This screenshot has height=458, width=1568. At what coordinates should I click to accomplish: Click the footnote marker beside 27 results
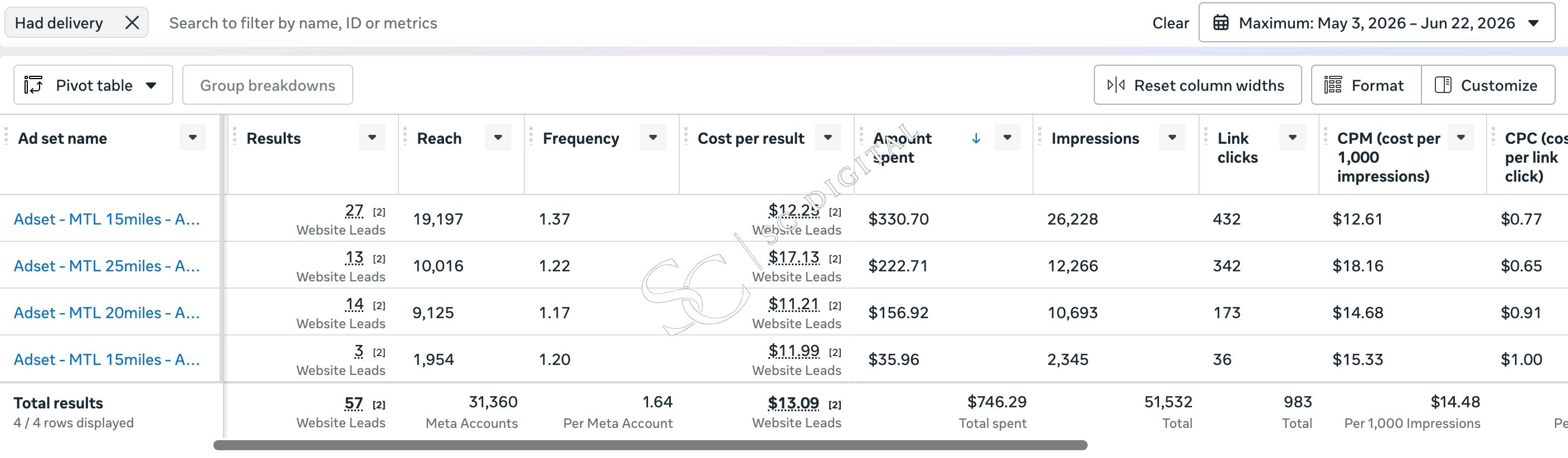(378, 212)
